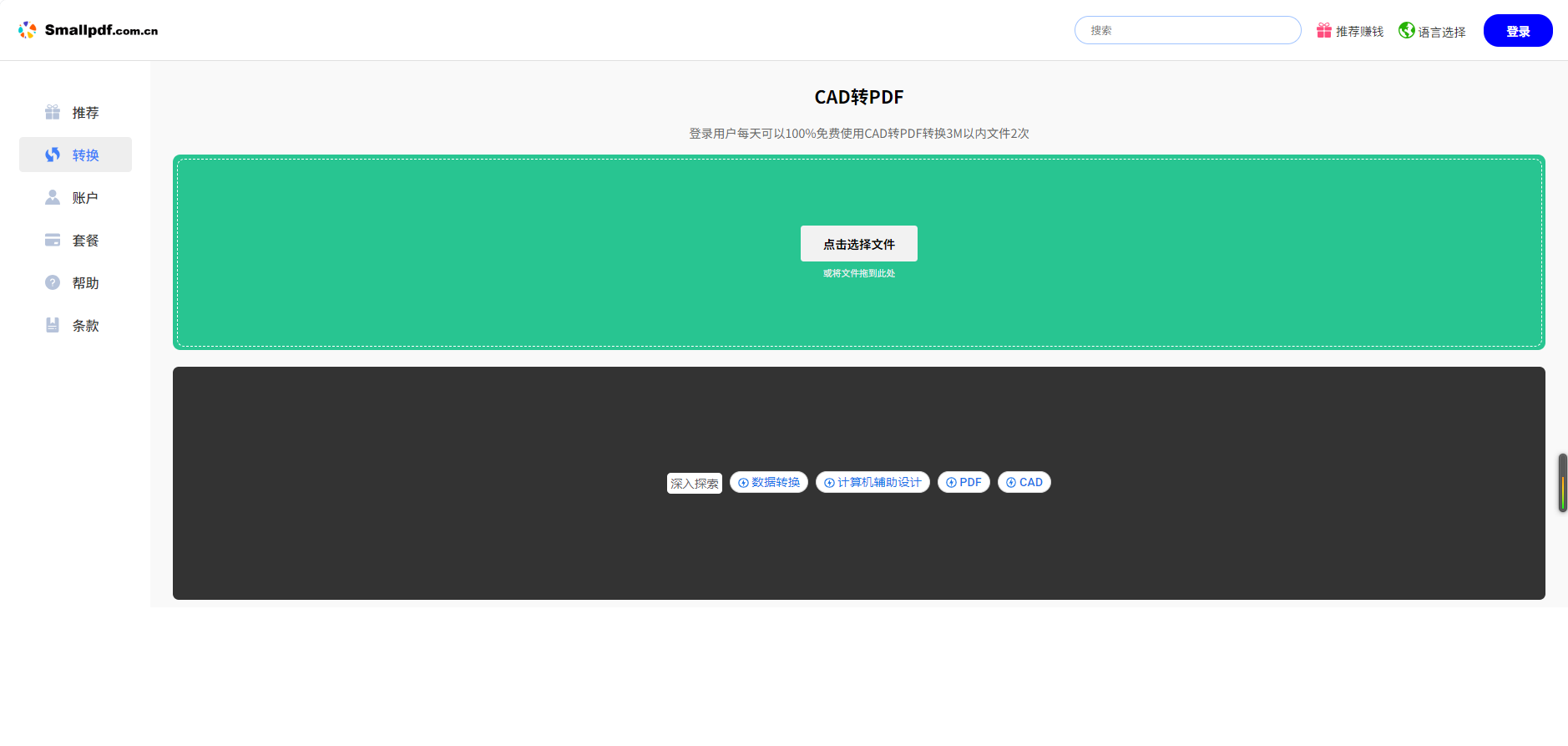Select the 账户 sidebar menu item
This screenshot has width=1568, height=746.
click(x=85, y=198)
